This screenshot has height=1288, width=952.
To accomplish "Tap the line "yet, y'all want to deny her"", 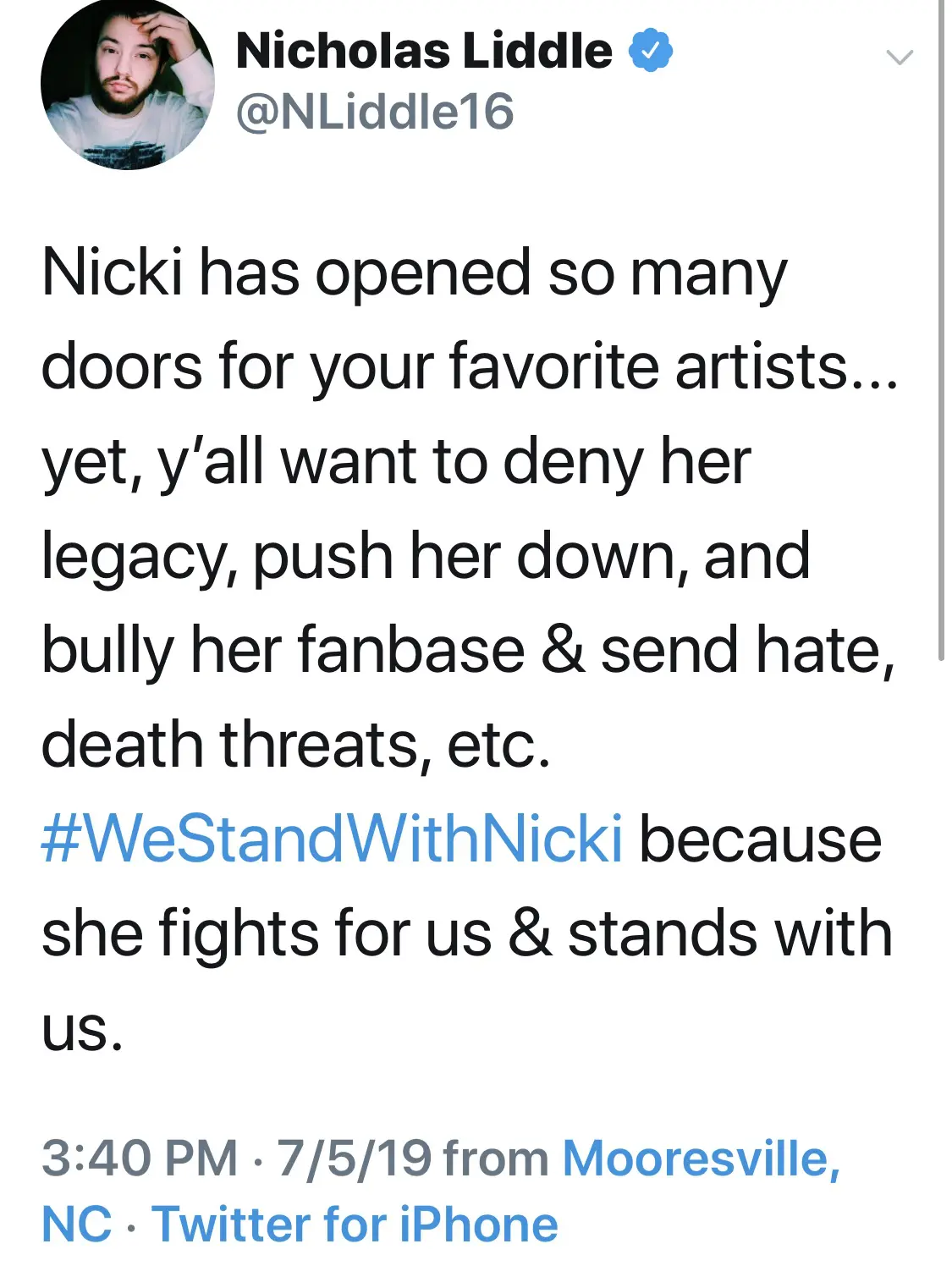I will [x=396, y=462].
